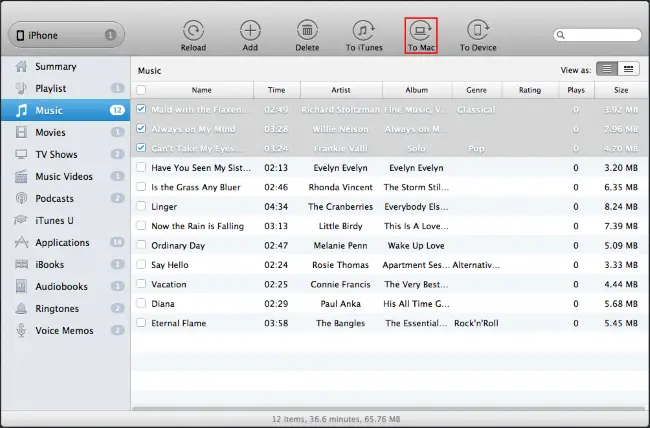Viewport: 650px width, 428px height.
Task: Uncheck Always on My Mind song
Action: click(141, 128)
